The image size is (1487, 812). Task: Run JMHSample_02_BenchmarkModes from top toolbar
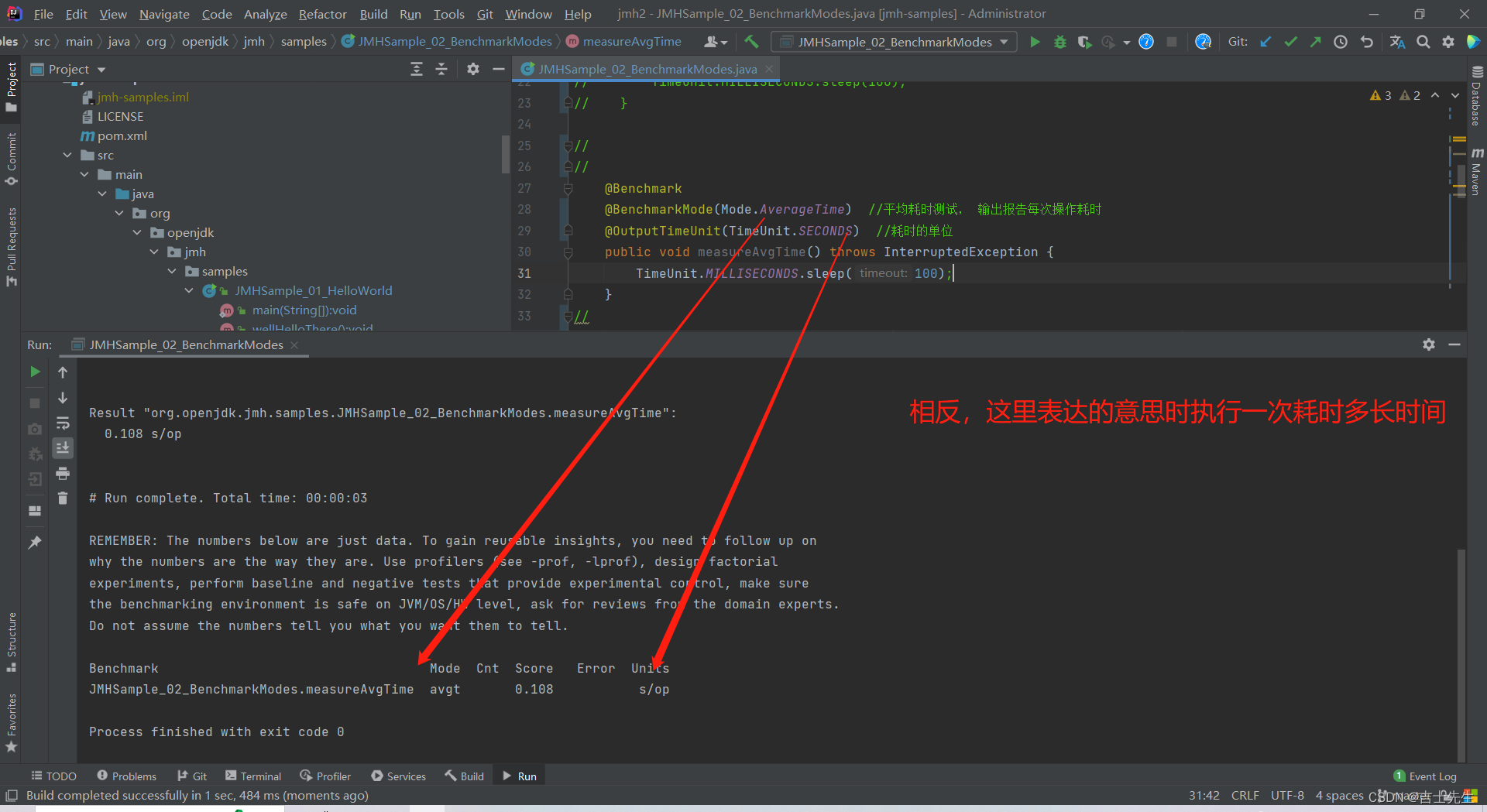click(x=1035, y=42)
